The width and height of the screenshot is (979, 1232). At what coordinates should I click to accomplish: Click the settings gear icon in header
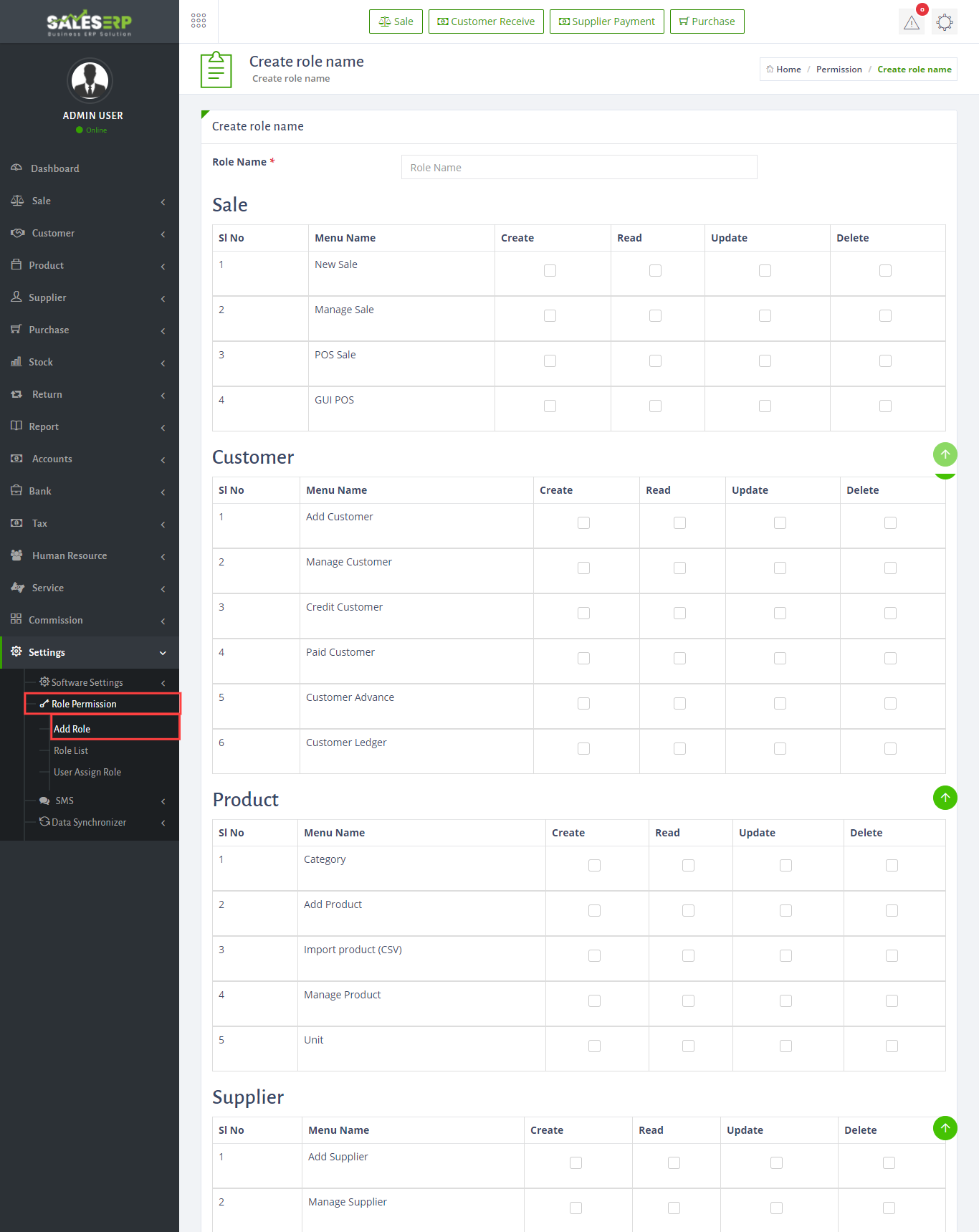point(945,22)
